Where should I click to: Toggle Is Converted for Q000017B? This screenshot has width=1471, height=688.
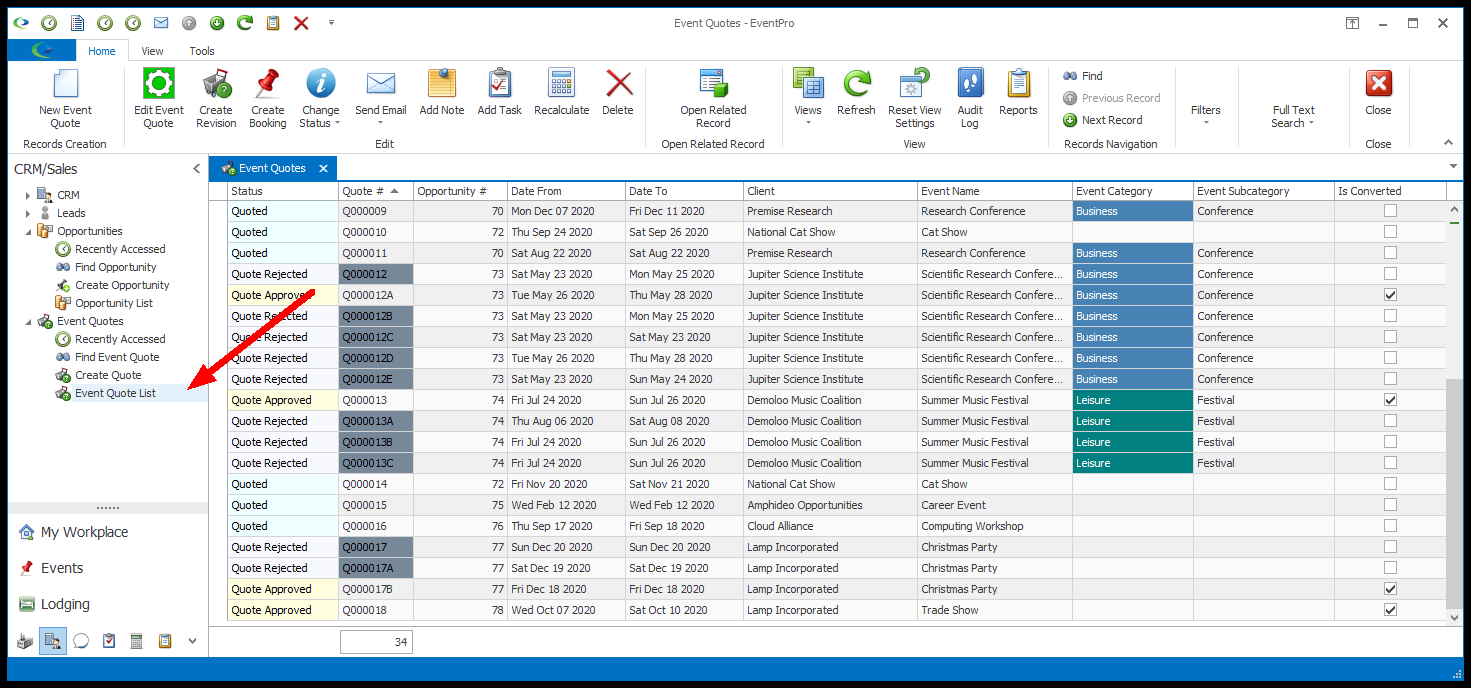(1390, 589)
